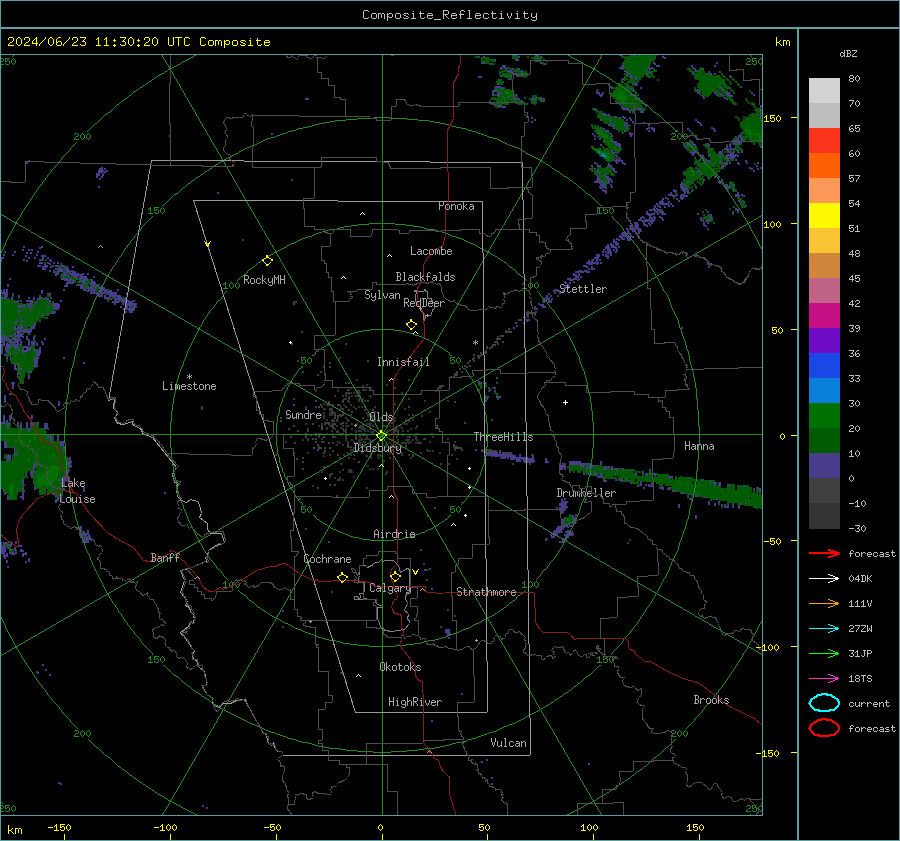Click the Sylvan town label
Image resolution: width=900 pixels, height=841 pixels.
382,295
